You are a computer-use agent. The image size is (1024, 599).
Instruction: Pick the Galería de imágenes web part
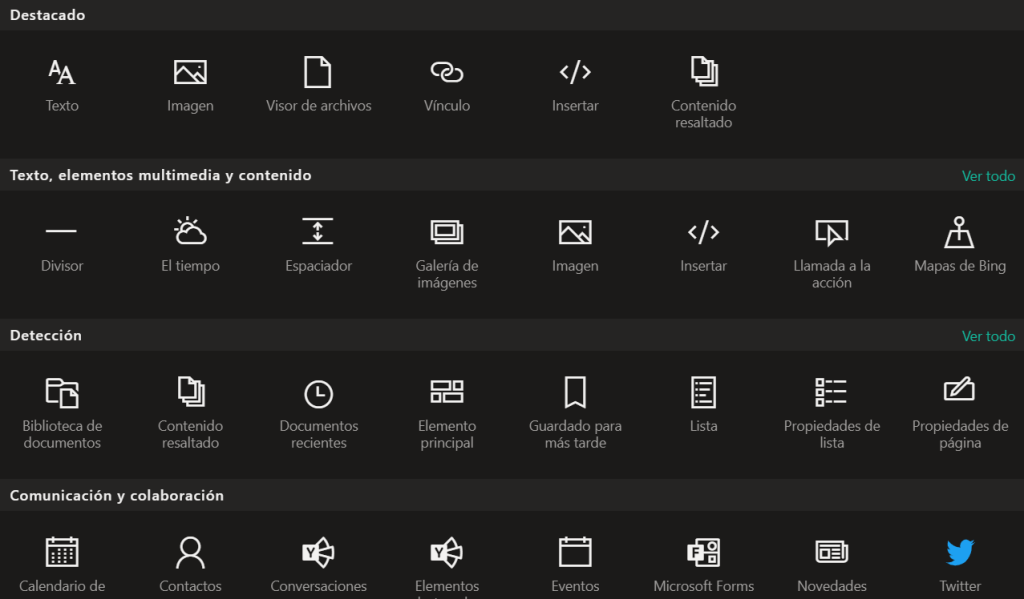click(447, 233)
